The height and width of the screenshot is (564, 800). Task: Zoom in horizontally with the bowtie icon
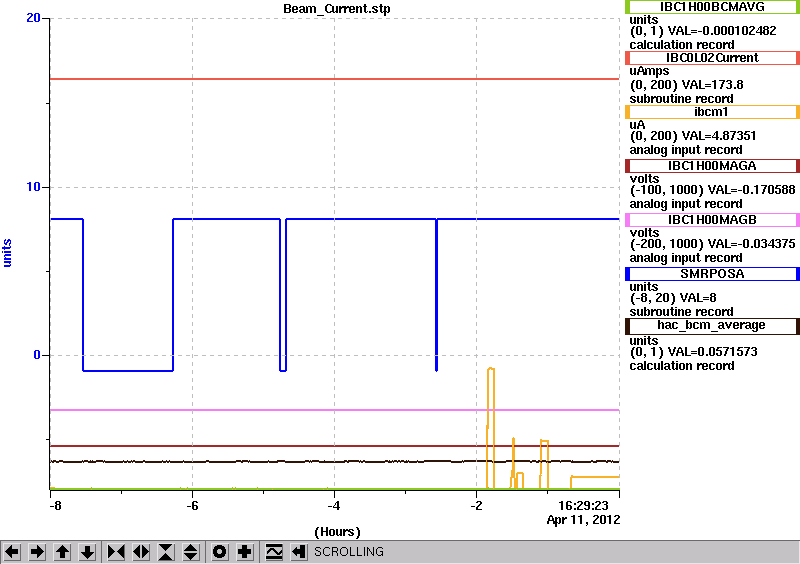tap(116, 552)
